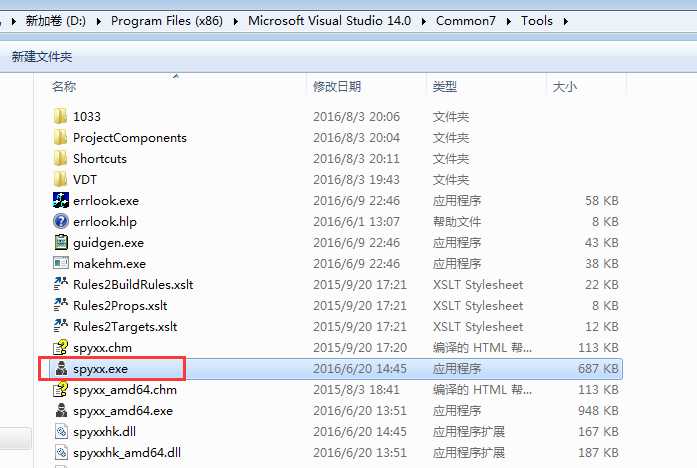Select the file name spyxx_amd64.exe
The height and width of the screenshot is (468, 697).
tap(123, 411)
